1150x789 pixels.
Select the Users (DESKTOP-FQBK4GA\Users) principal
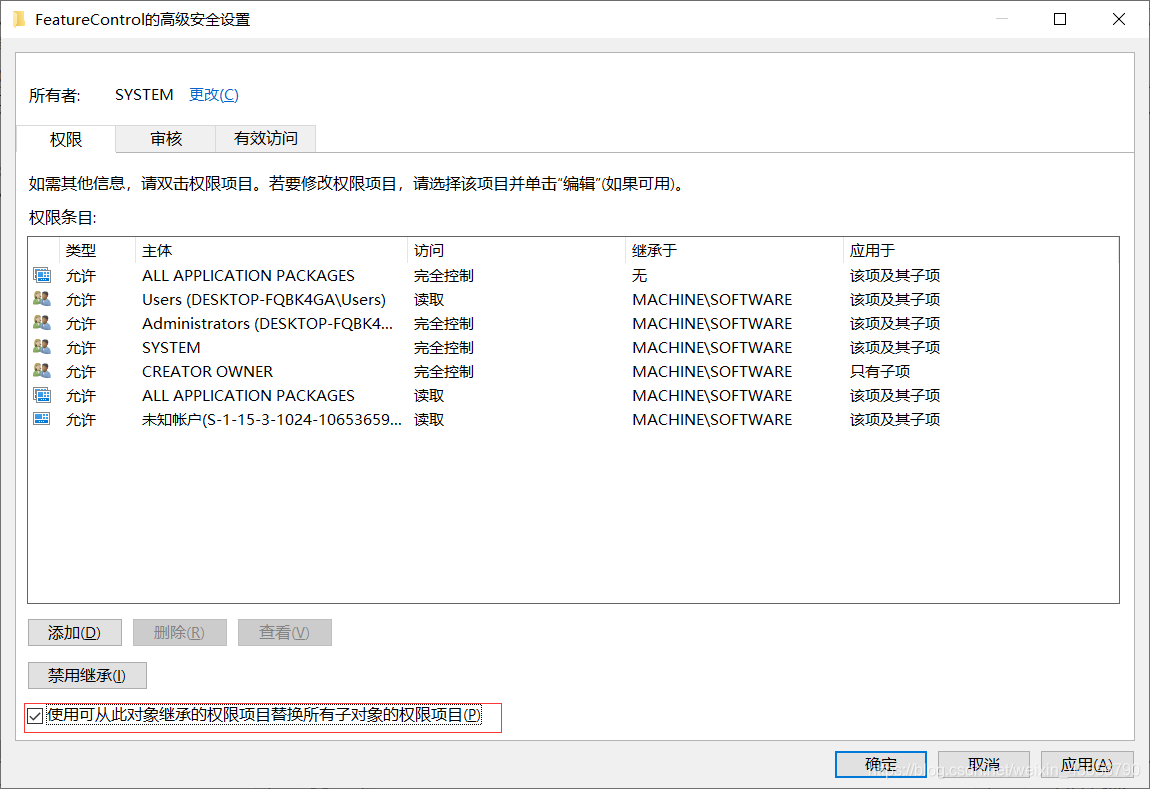(x=264, y=299)
